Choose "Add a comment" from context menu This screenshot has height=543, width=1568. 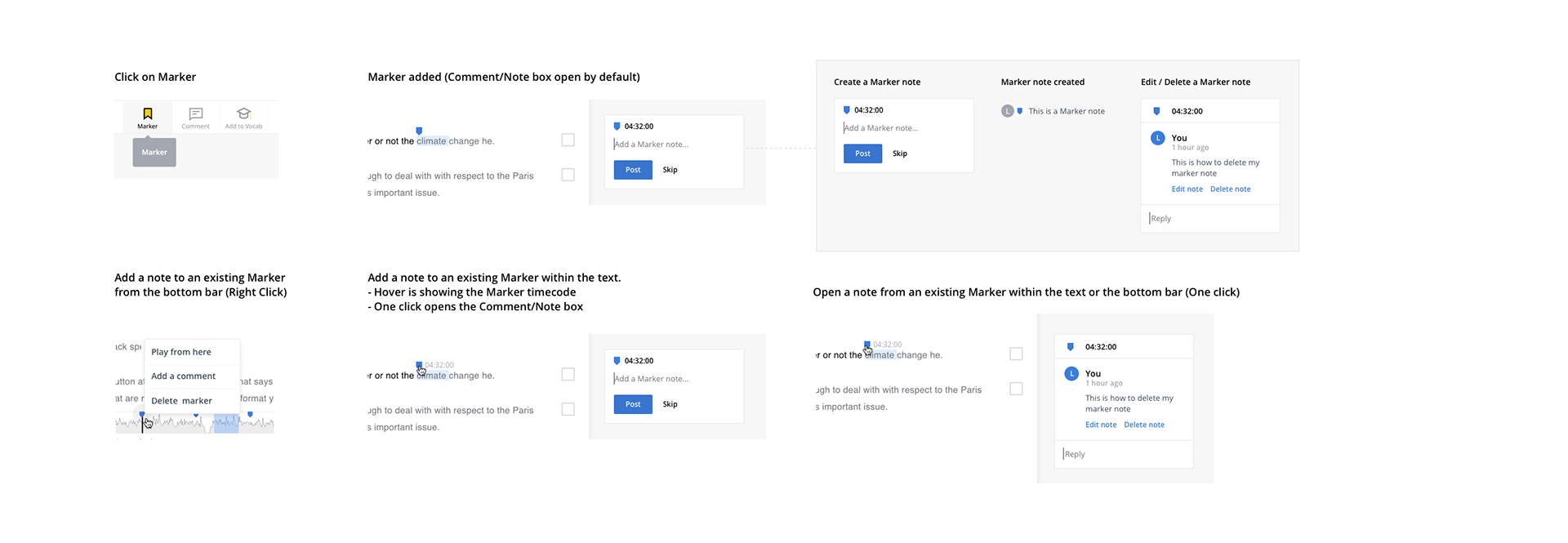pos(184,376)
